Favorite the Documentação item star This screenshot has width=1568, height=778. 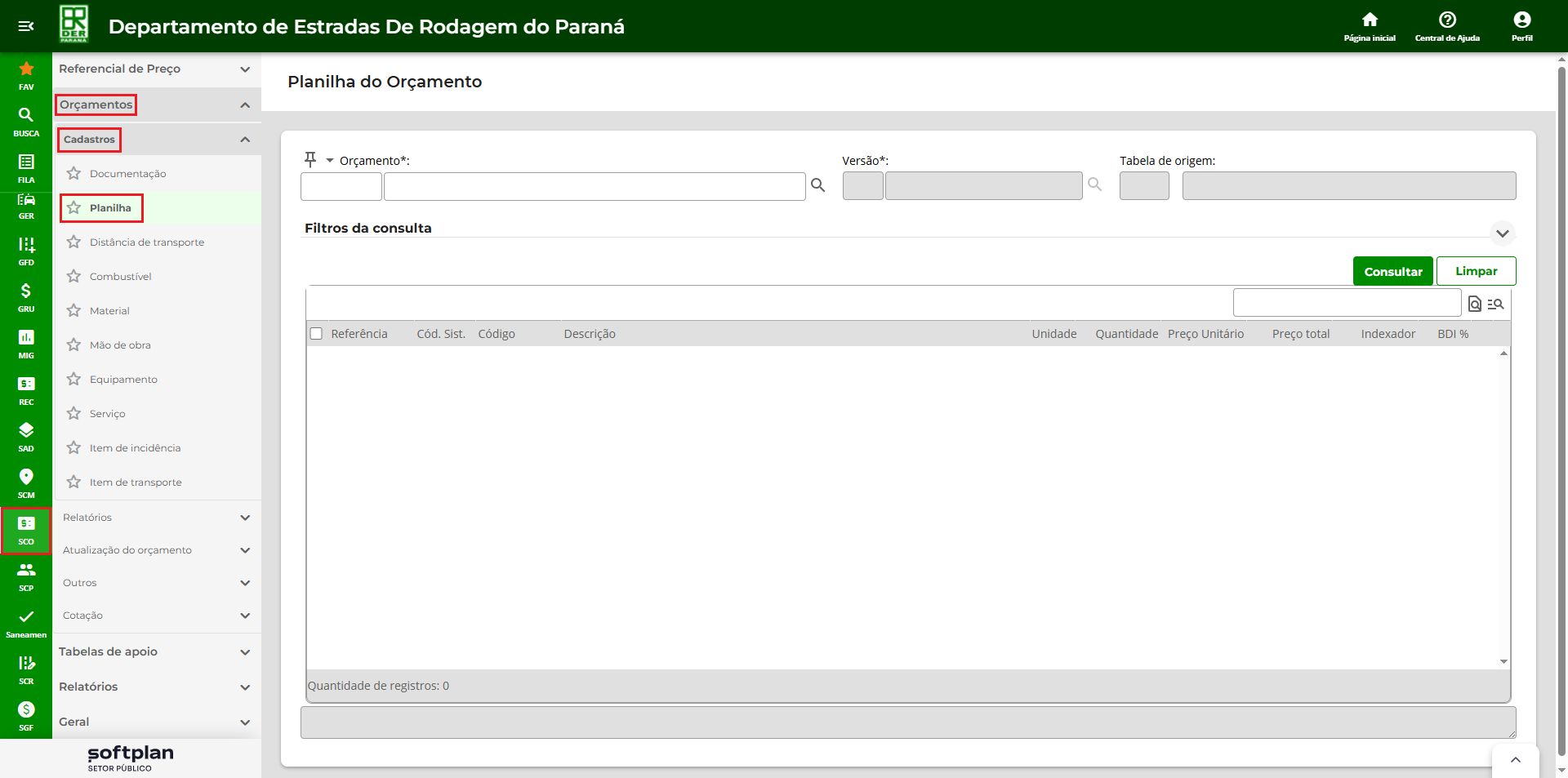click(x=74, y=174)
